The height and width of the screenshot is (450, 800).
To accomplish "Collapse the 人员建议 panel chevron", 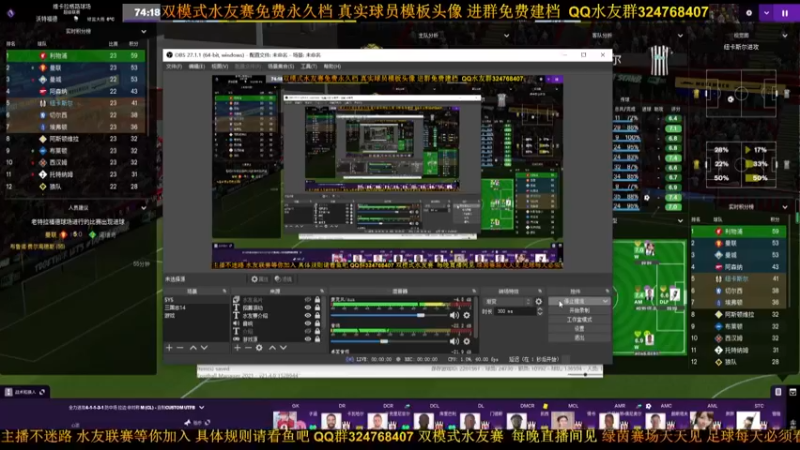I will [x=143, y=208].
